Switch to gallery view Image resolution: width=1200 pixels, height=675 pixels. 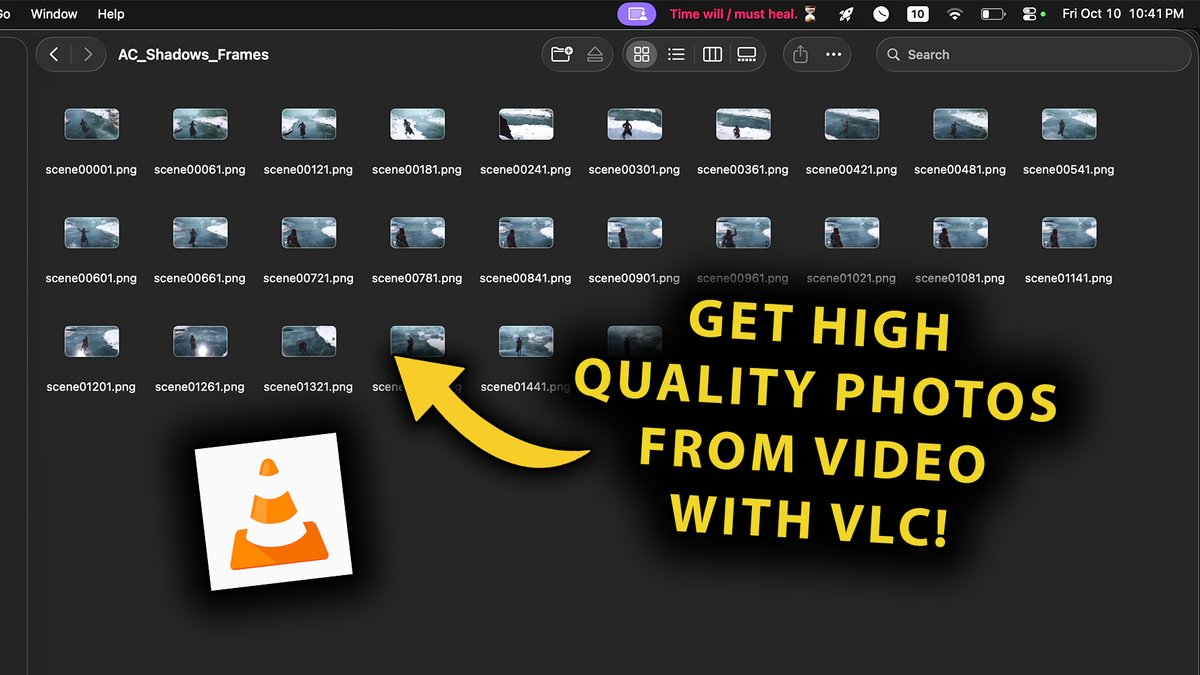(x=746, y=55)
